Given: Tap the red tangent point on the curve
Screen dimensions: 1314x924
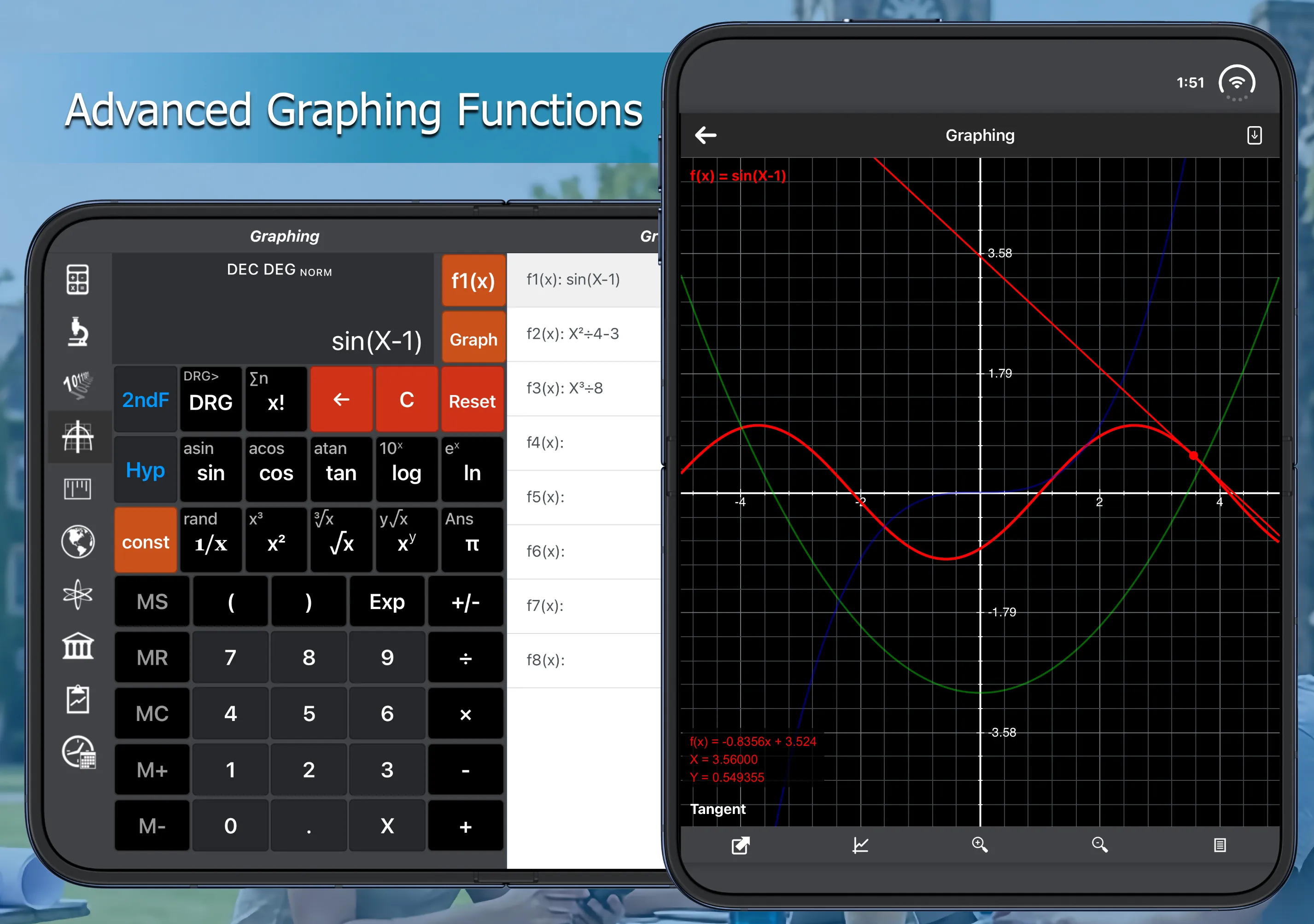Looking at the screenshot, I should [x=1194, y=455].
